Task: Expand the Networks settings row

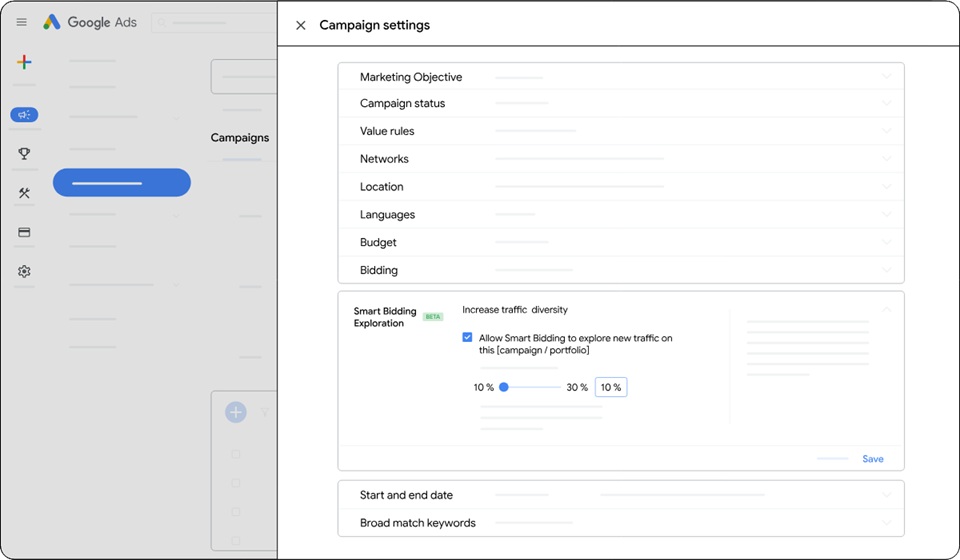Action: click(621, 159)
